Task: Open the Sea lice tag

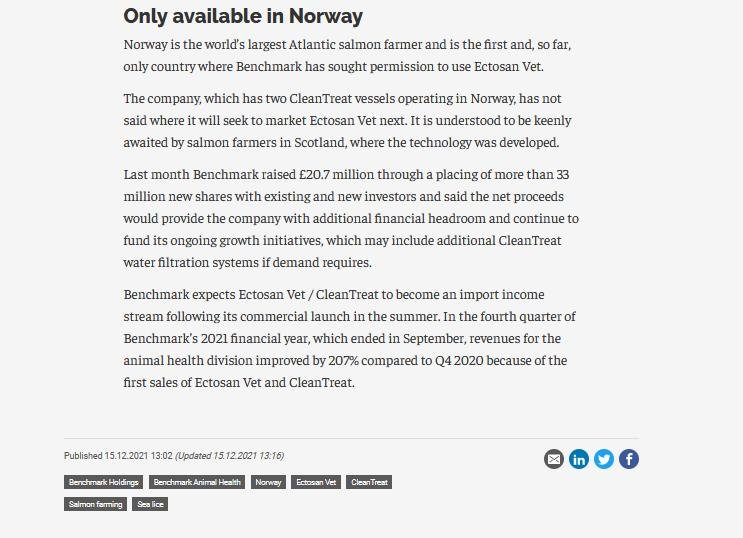Action: point(150,504)
